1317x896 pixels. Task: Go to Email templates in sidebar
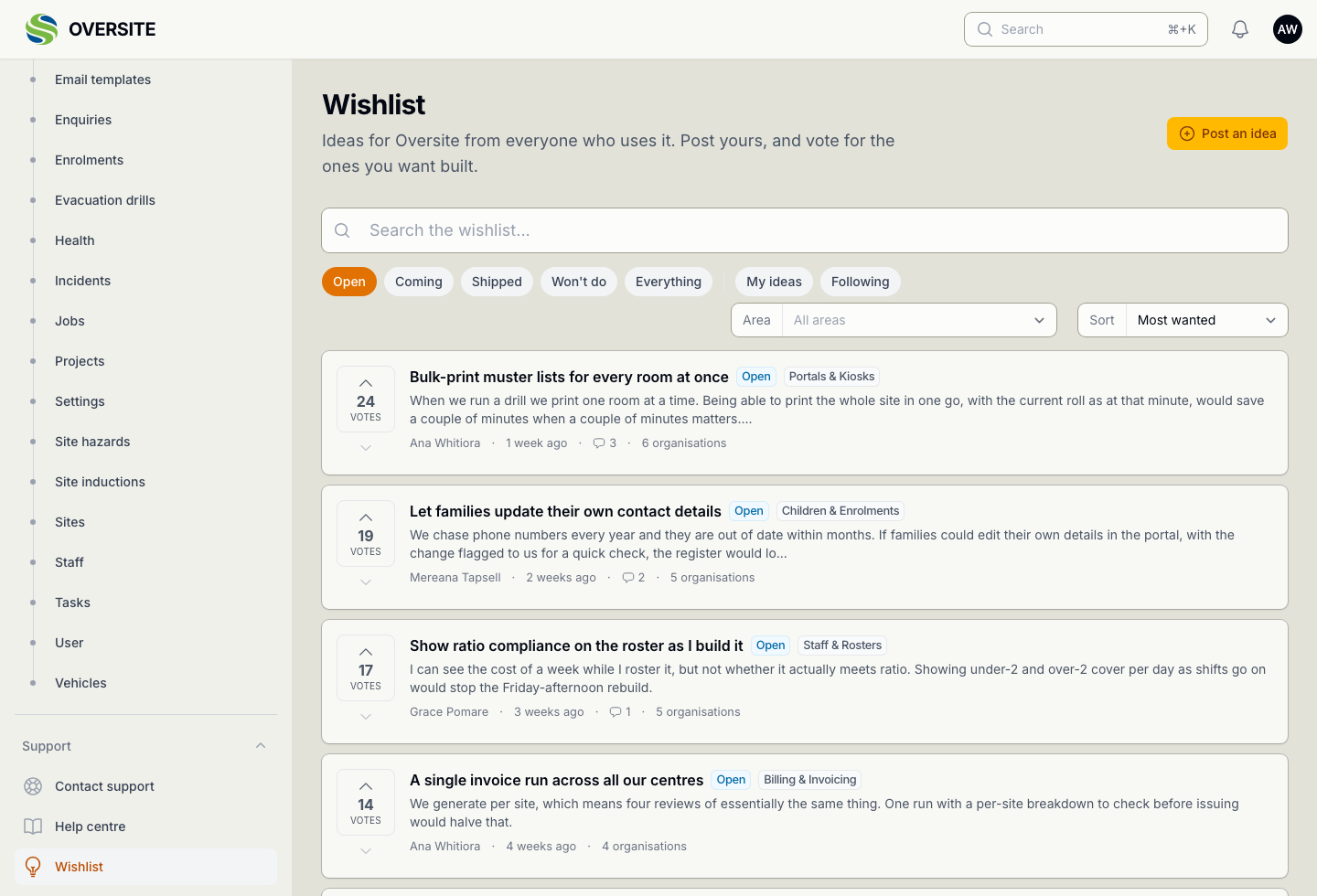pyautogui.click(x=102, y=80)
